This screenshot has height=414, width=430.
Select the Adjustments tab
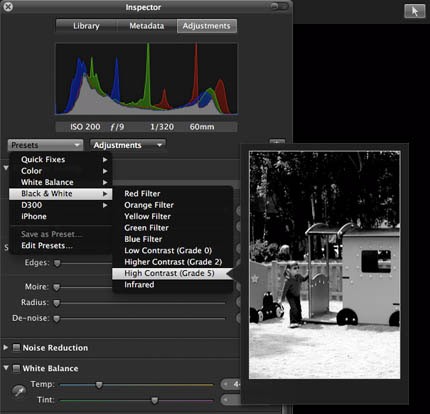207,26
